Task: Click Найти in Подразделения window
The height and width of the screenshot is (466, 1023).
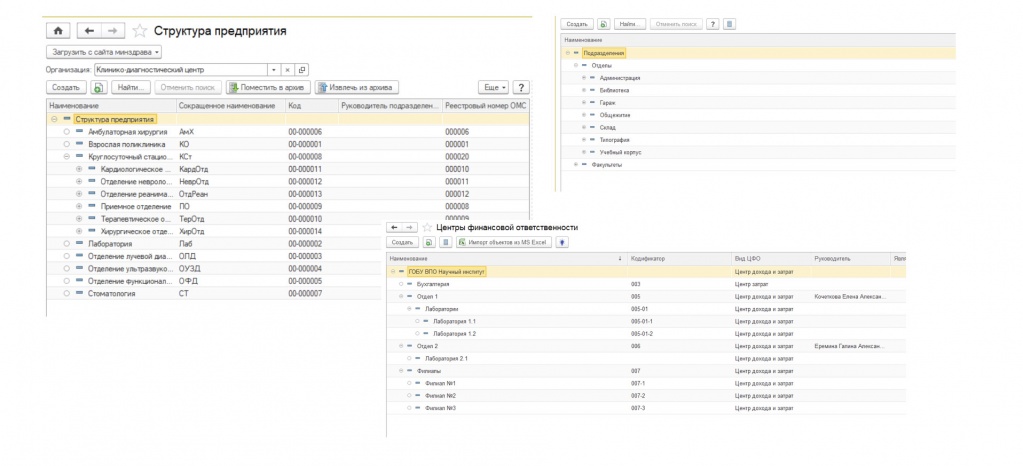Action: [630, 24]
